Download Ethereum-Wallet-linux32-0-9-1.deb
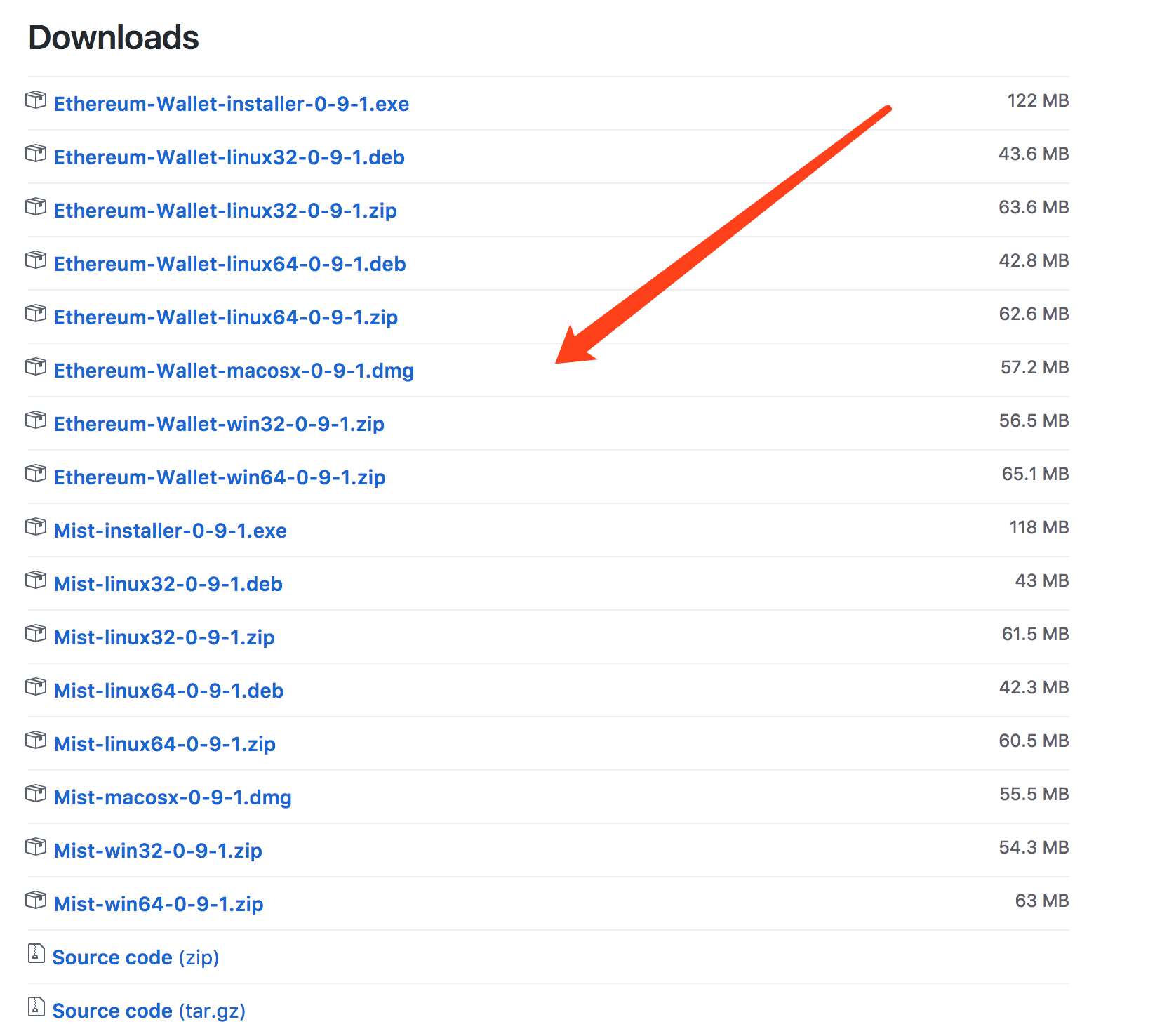Viewport: 1162px width, 1036px height. click(x=229, y=157)
